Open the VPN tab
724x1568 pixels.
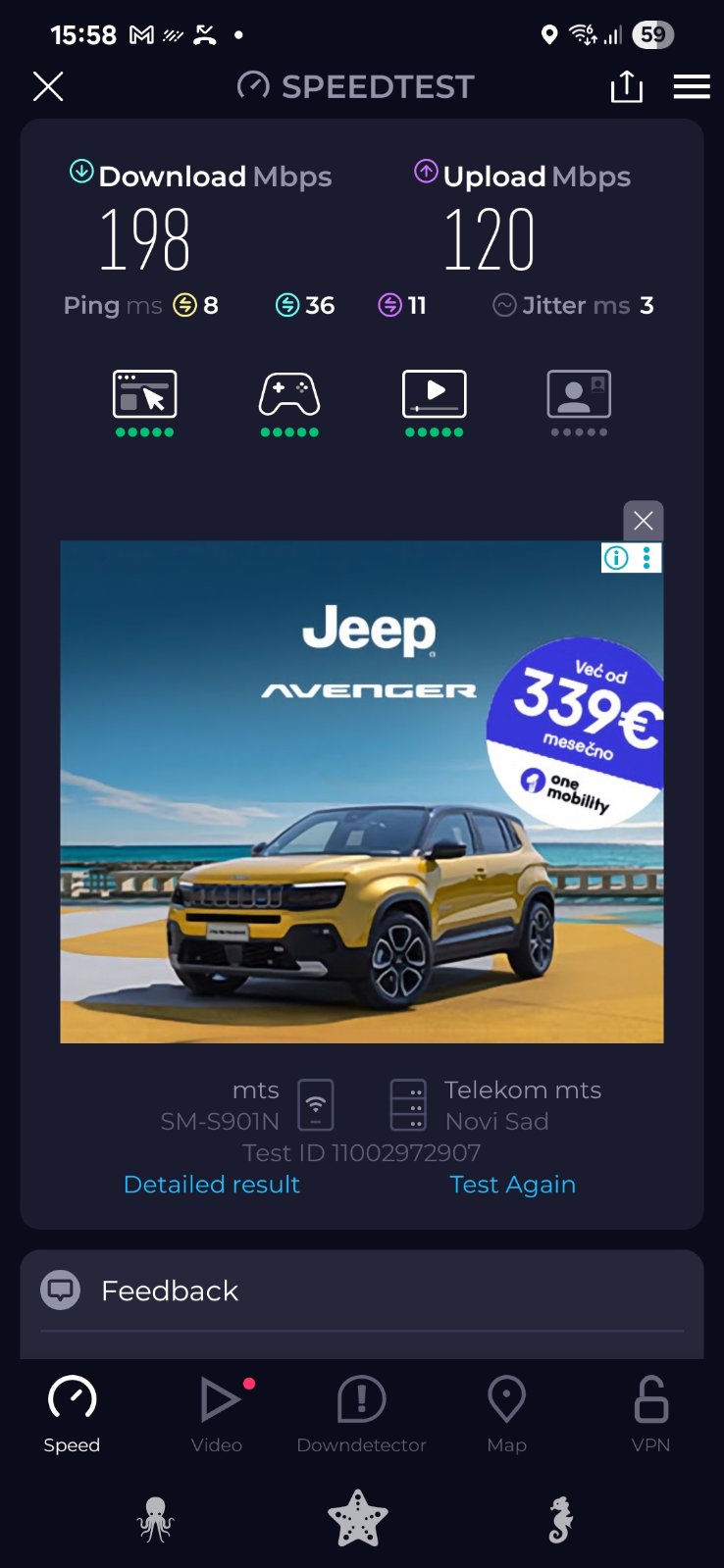(651, 1414)
